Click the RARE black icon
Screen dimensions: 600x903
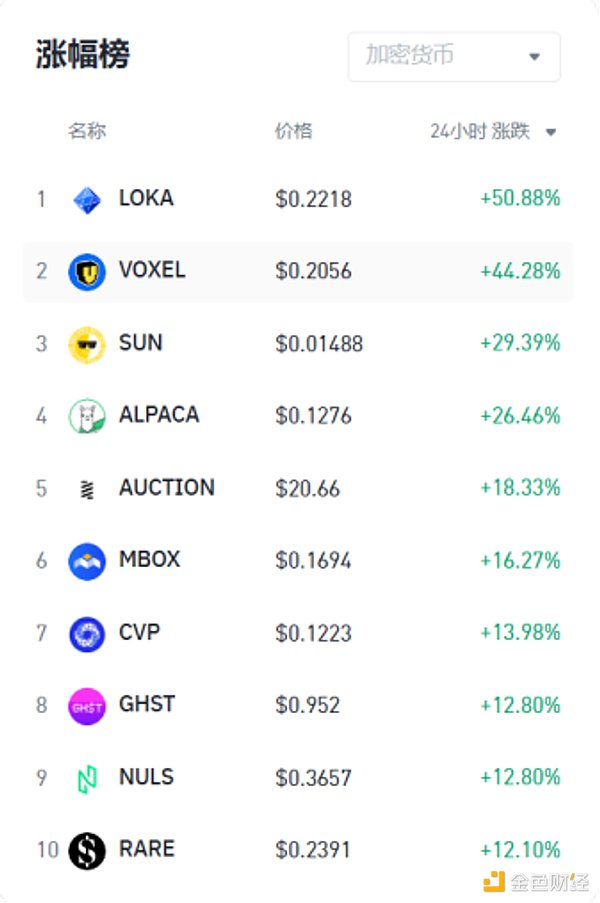point(87,850)
